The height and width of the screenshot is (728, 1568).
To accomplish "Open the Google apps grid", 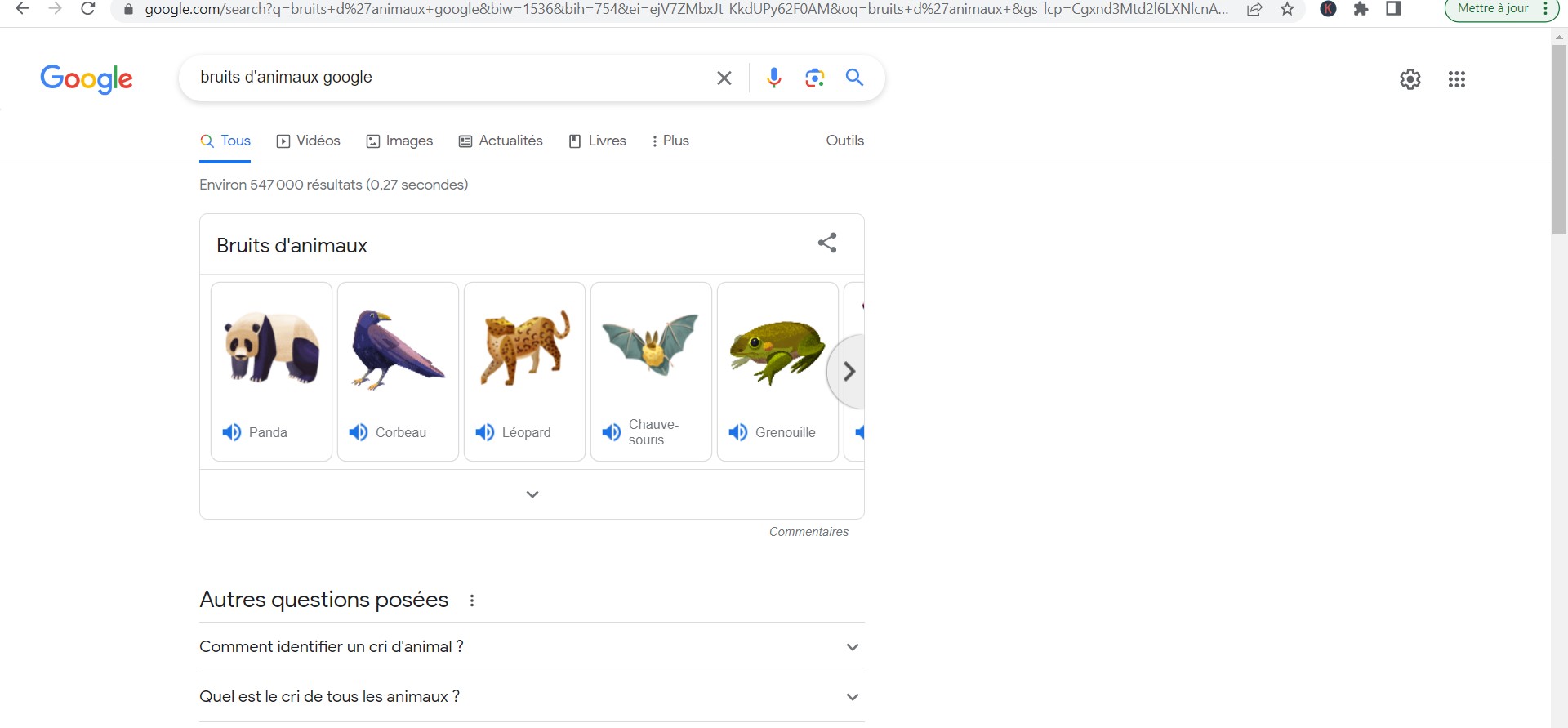I will [1456, 79].
